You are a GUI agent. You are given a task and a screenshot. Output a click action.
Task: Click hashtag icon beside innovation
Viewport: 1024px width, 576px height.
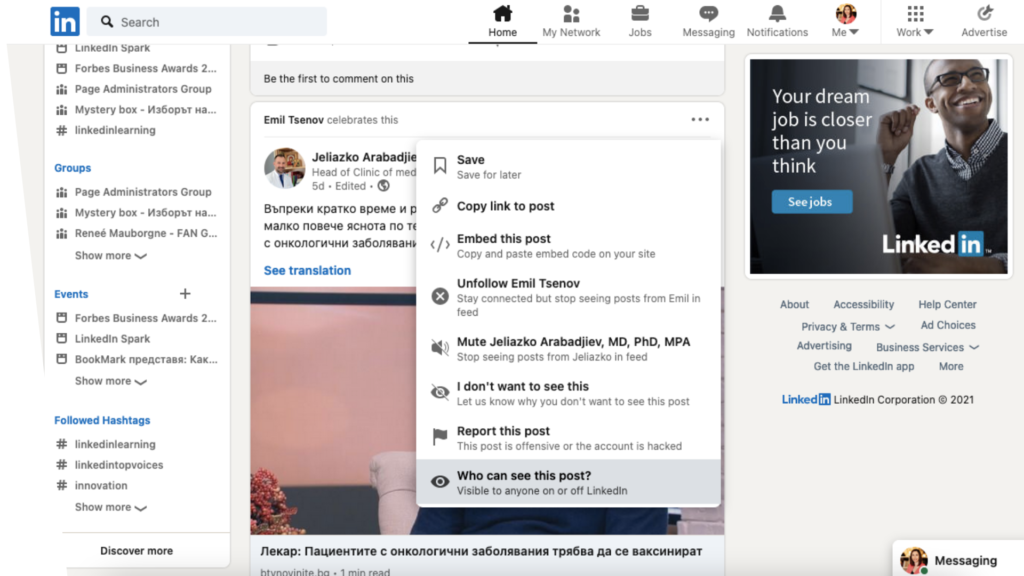tap(61, 485)
